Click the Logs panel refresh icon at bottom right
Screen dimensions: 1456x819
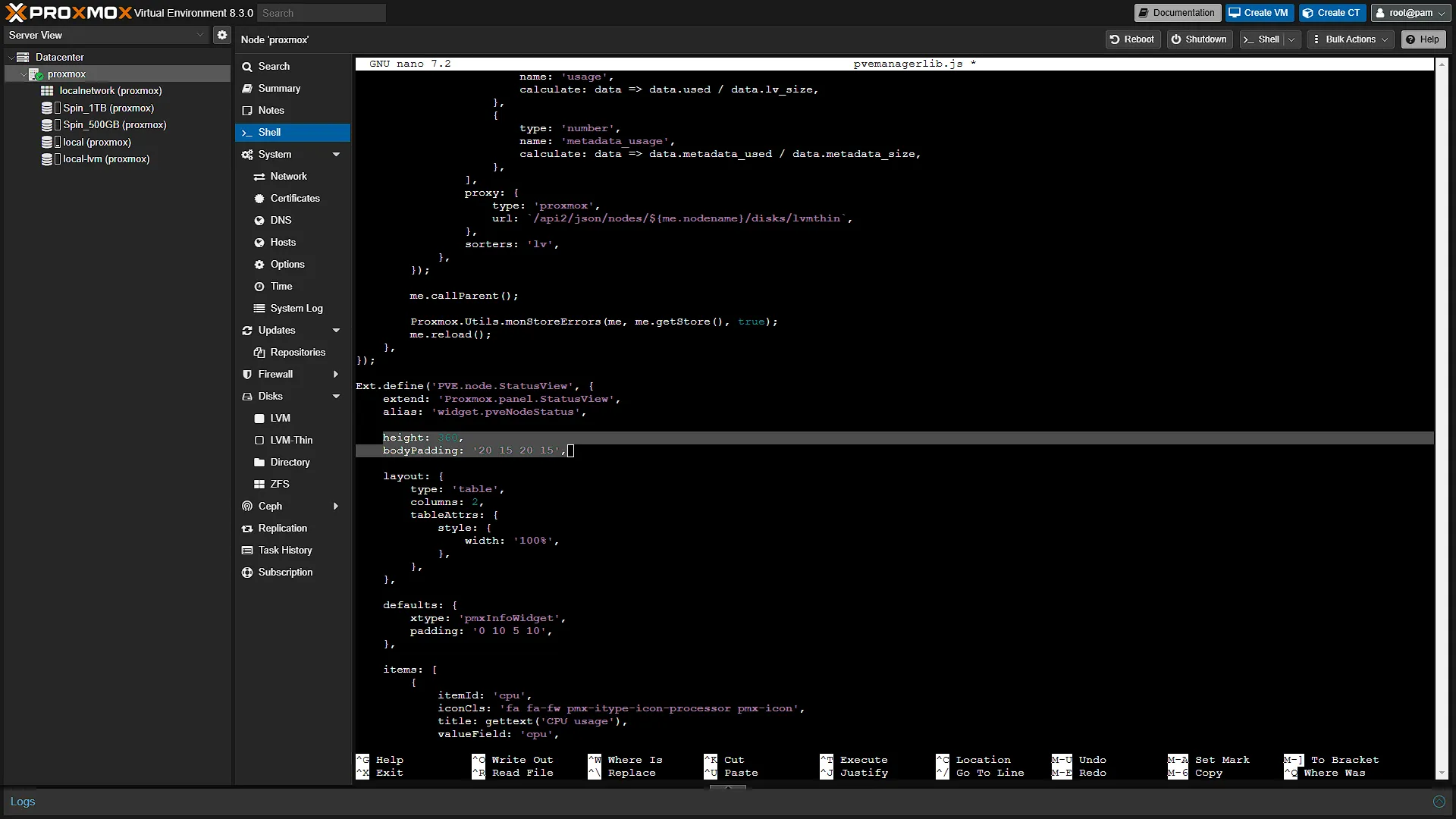point(1439,802)
